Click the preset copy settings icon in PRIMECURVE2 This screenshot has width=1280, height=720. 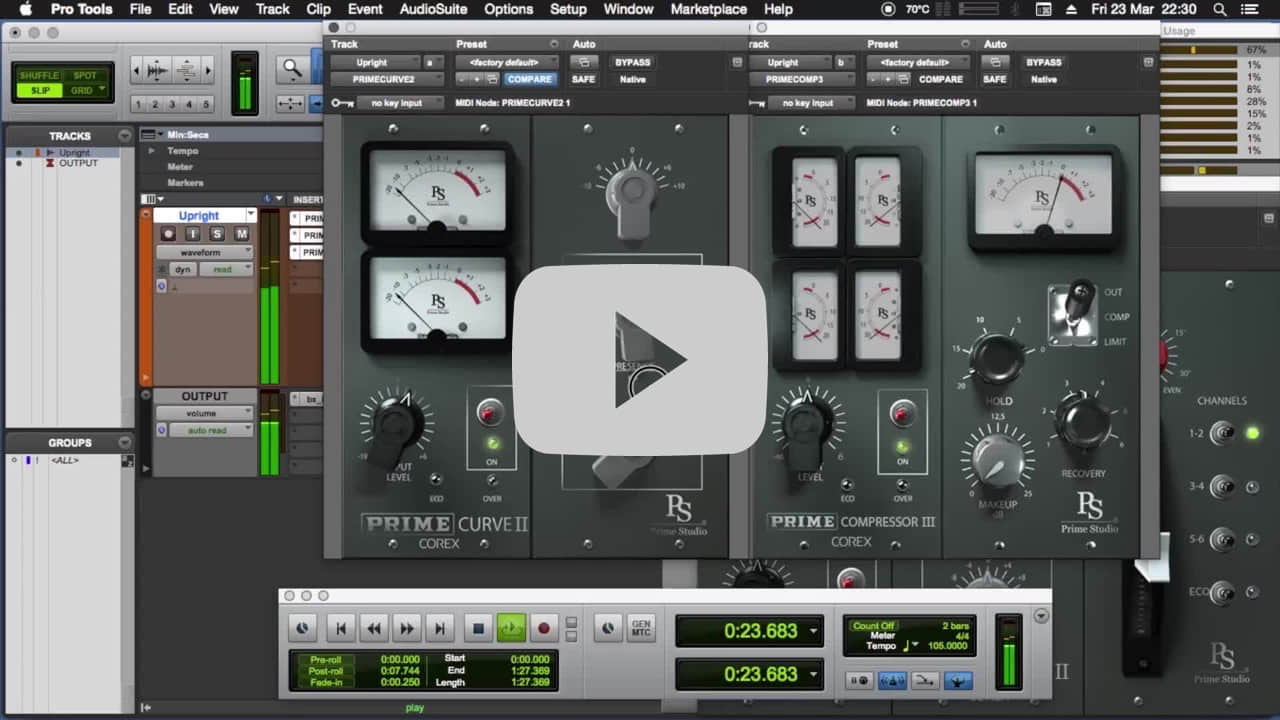click(491, 79)
